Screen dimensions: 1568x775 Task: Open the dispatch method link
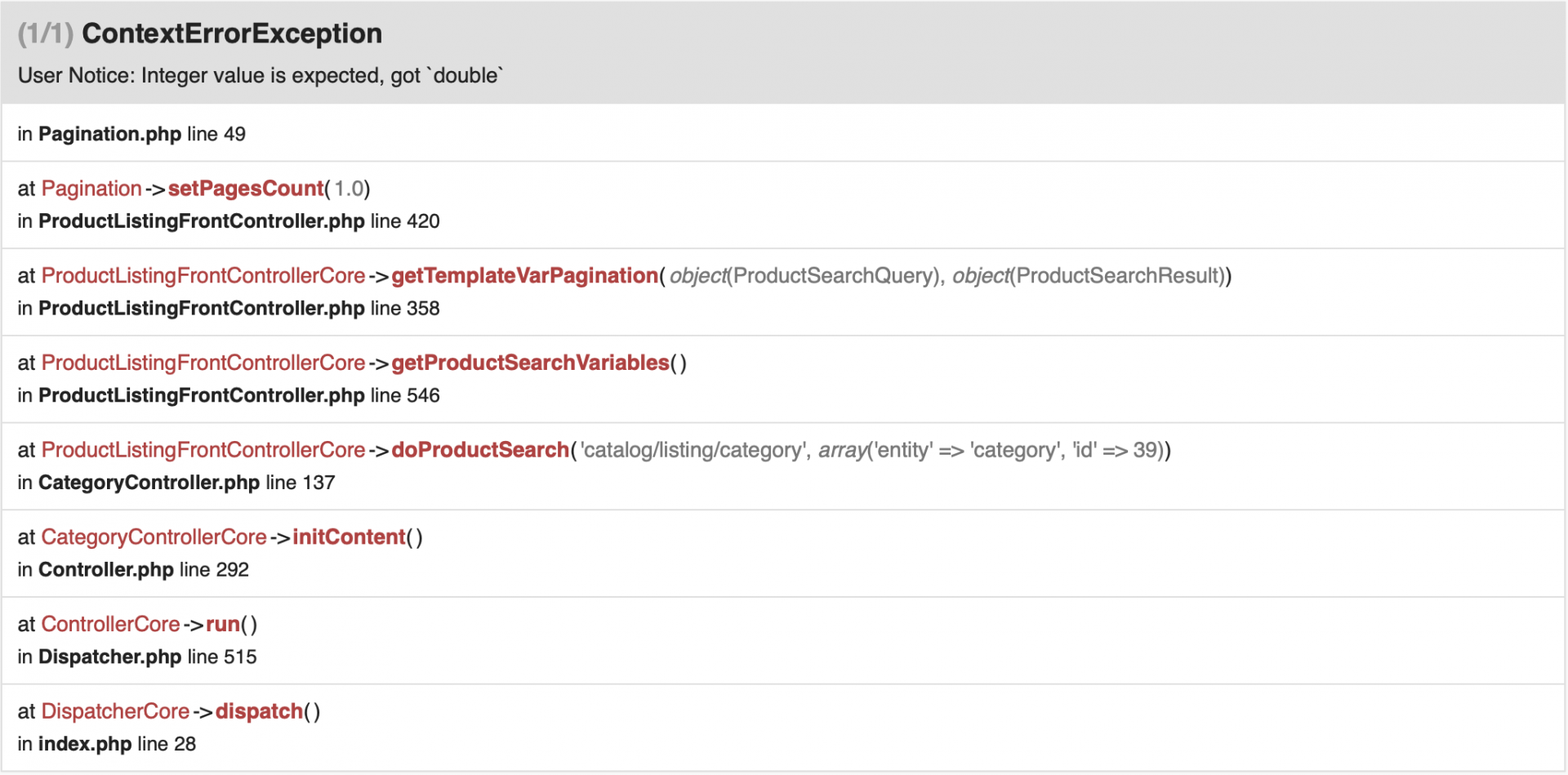click(259, 711)
